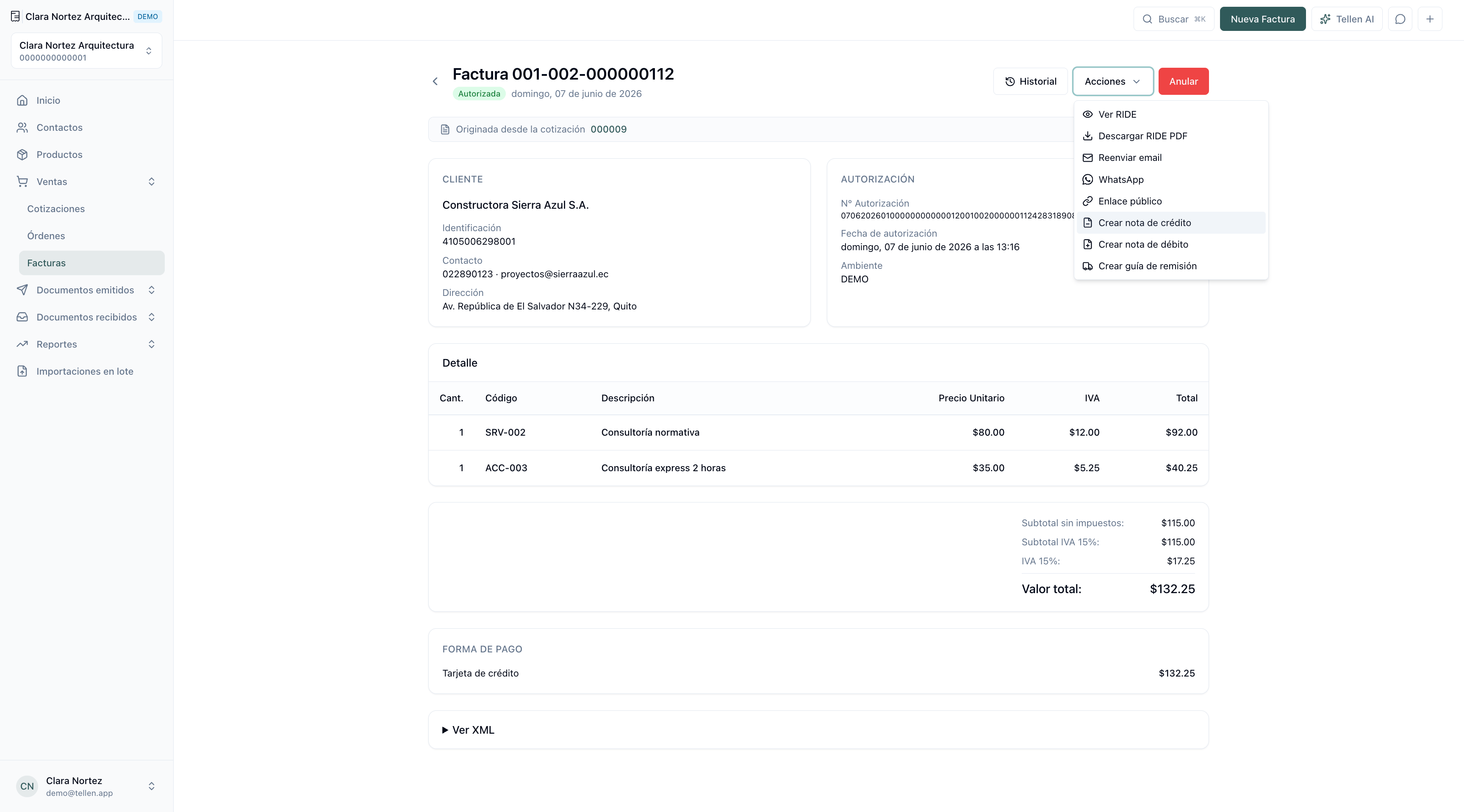This screenshot has width=1464, height=812.
Task: Click the back arrow beside Factura title
Action: click(x=435, y=81)
